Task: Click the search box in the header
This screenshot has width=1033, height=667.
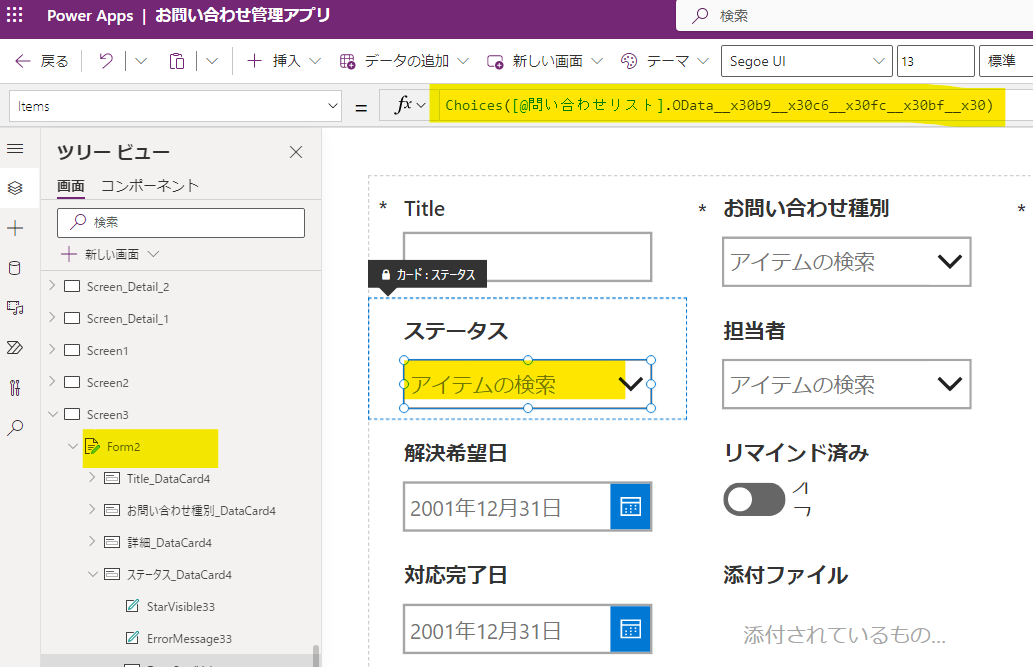Action: coord(856,15)
